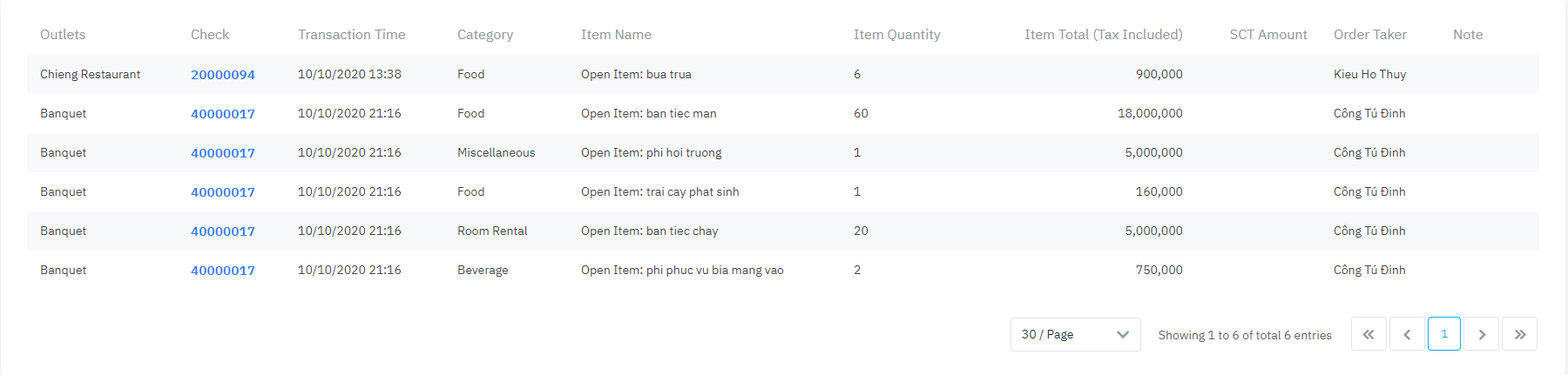
Task: Click the next page arrow
Action: pyautogui.click(x=1482, y=334)
